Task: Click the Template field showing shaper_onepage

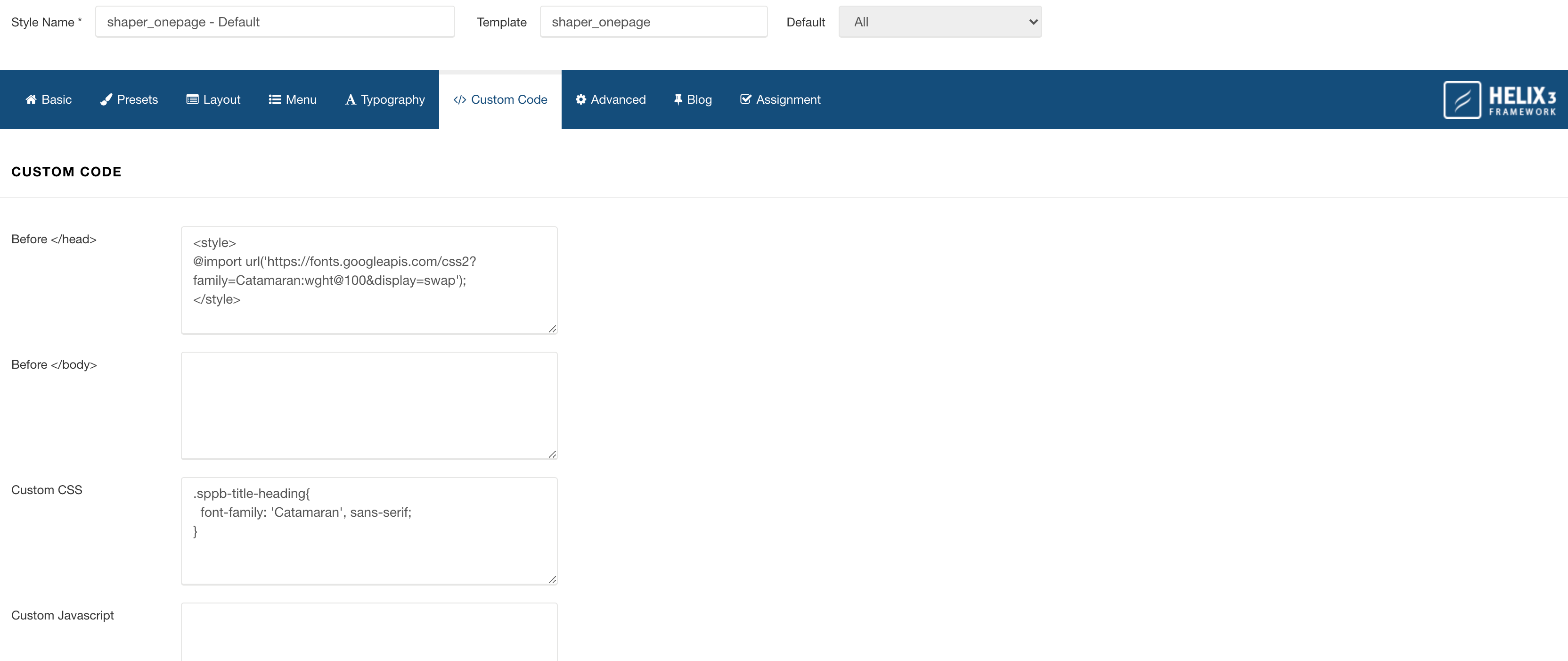Action: coord(654,21)
